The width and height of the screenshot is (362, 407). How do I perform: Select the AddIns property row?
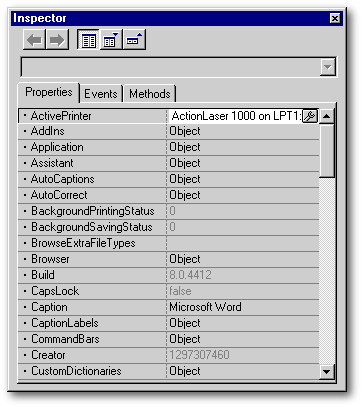[x=168, y=131]
